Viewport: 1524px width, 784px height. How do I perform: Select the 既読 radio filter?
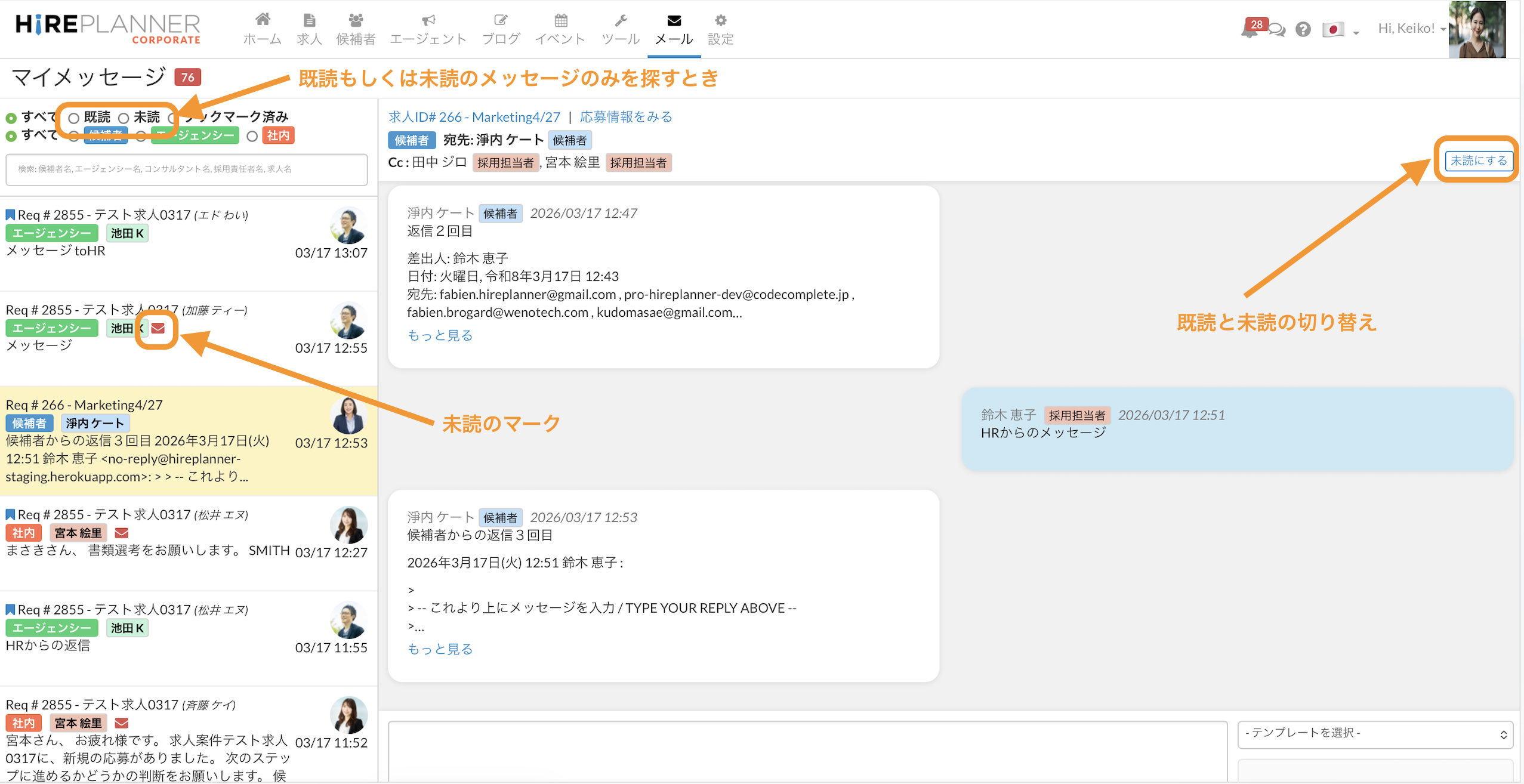(x=74, y=118)
